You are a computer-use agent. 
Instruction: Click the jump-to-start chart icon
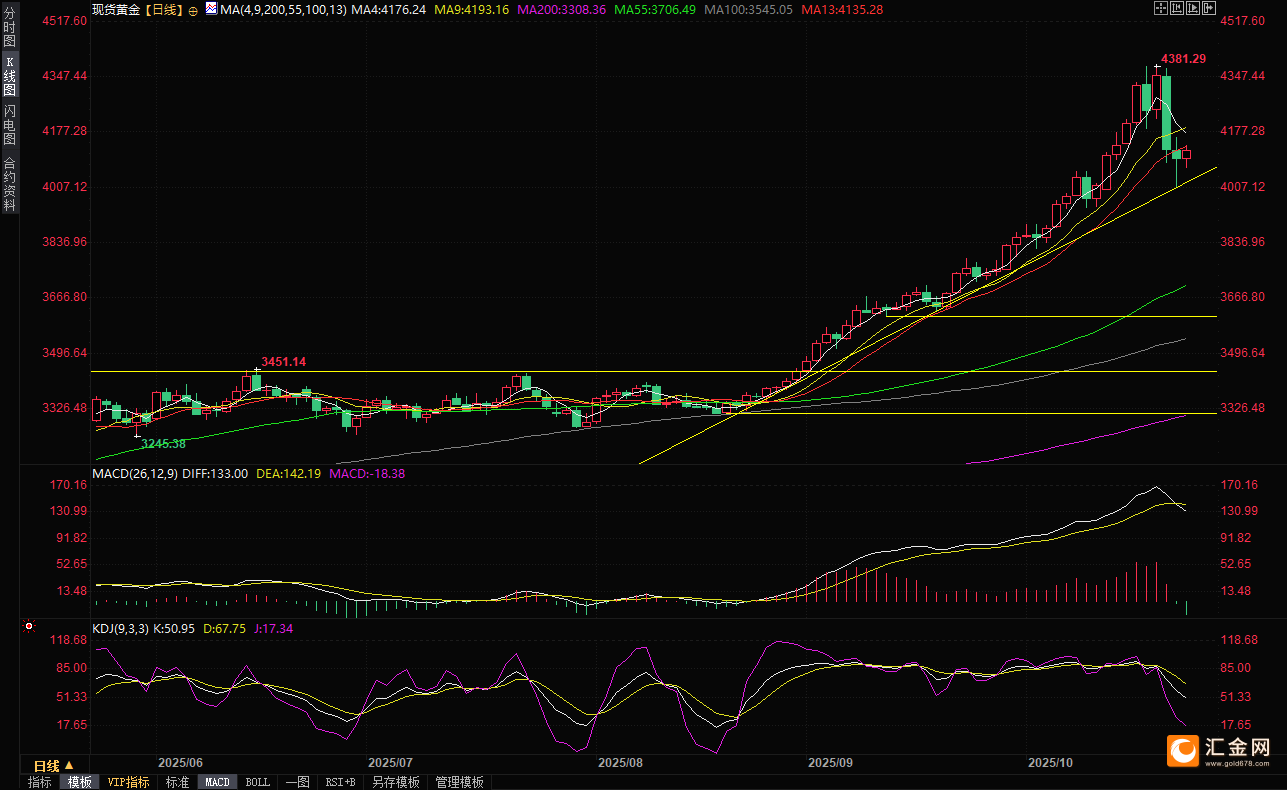click(1178, 9)
